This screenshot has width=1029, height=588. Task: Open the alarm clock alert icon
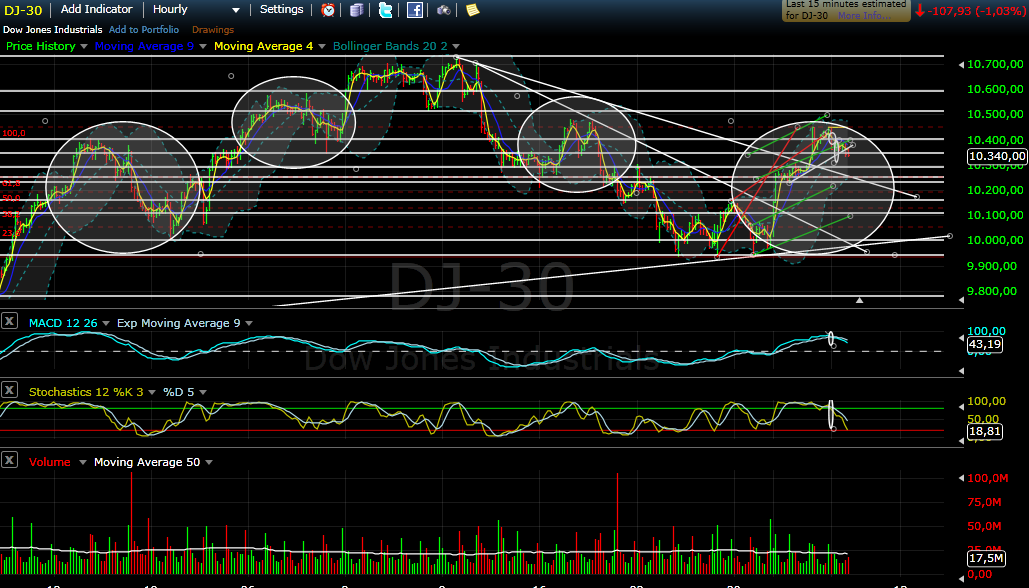tap(328, 10)
